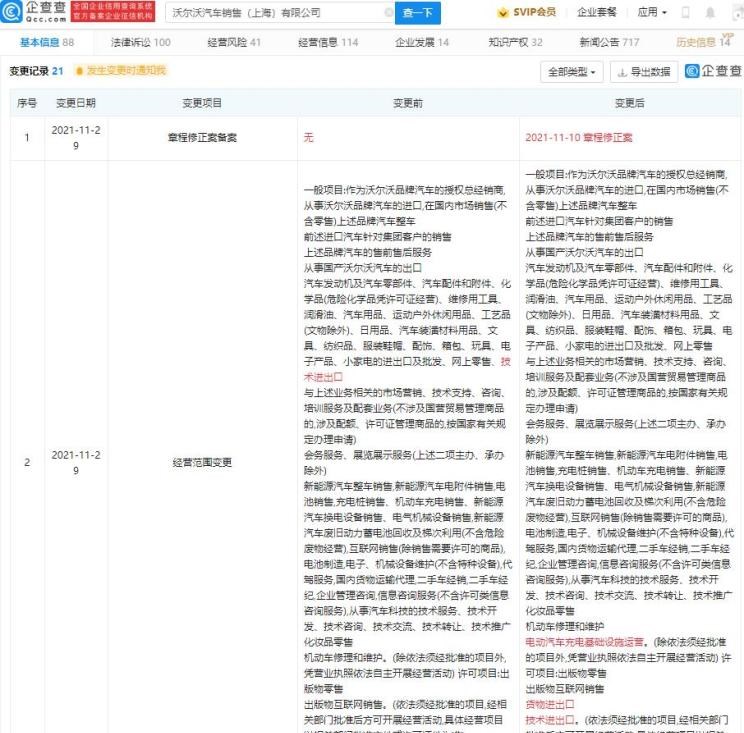Switch to the 经营信息 114 tab
744x733 pixels.
point(328,42)
